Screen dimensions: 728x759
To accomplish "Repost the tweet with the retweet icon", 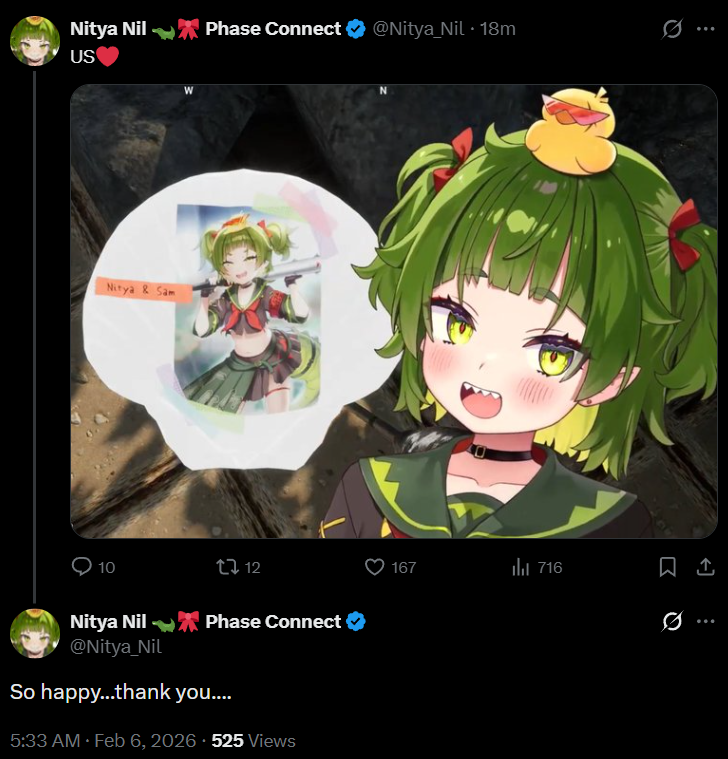I will (x=227, y=566).
